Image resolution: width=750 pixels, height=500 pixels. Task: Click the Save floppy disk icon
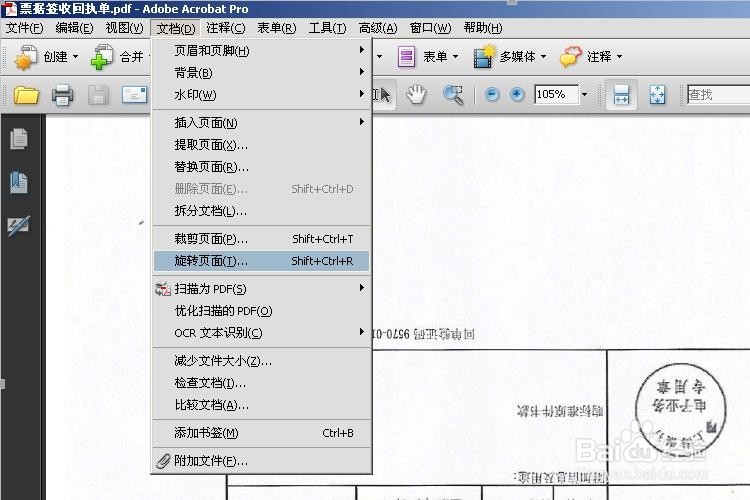tap(99, 95)
